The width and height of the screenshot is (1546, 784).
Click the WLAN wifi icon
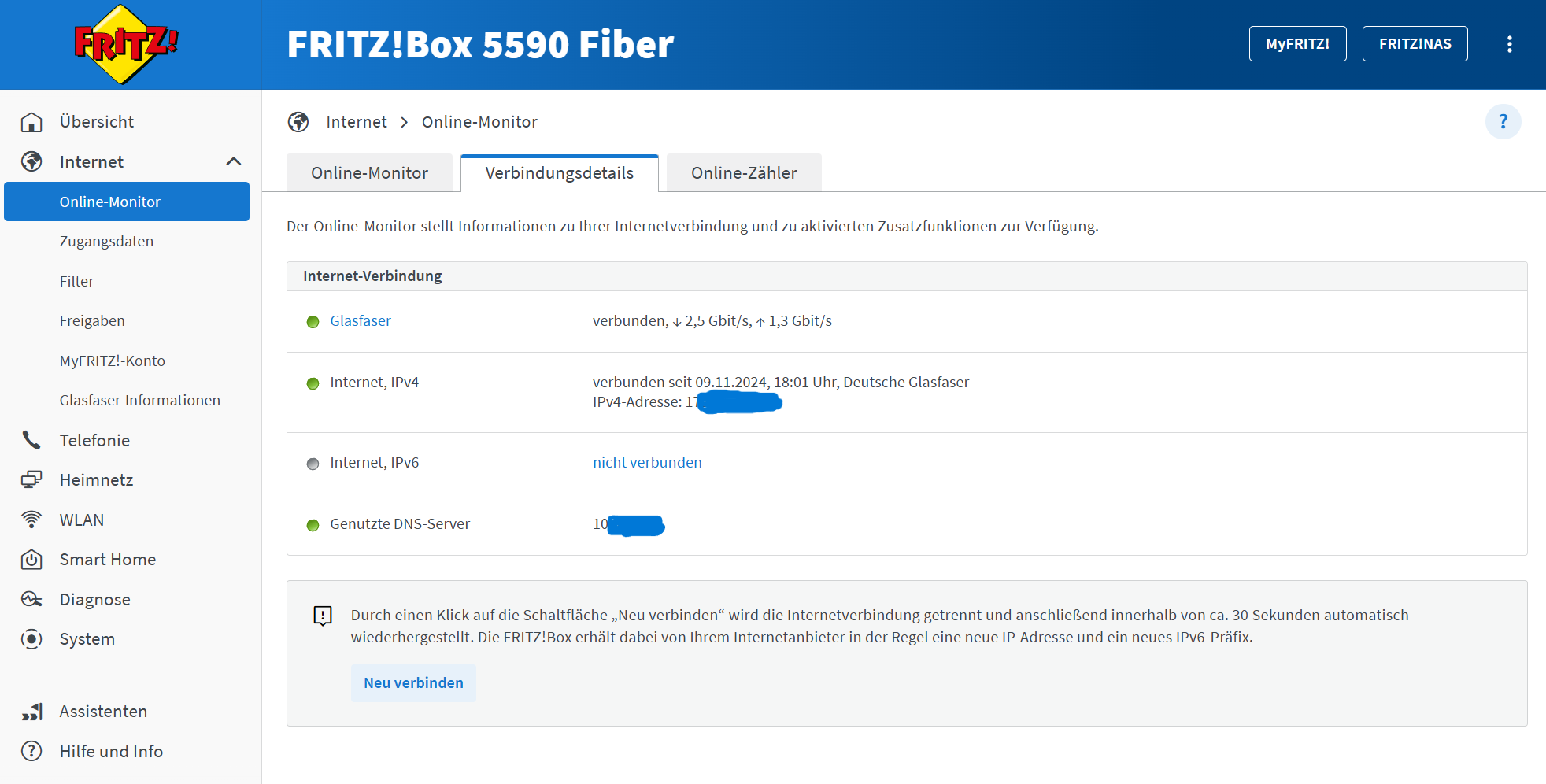(31, 520)
